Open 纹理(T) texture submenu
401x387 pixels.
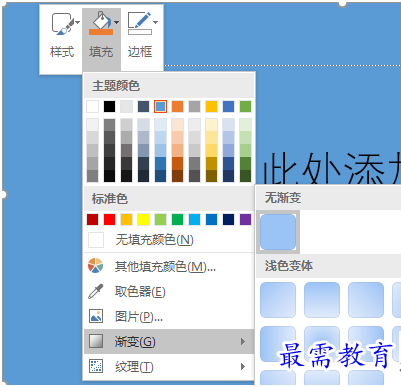169,367
